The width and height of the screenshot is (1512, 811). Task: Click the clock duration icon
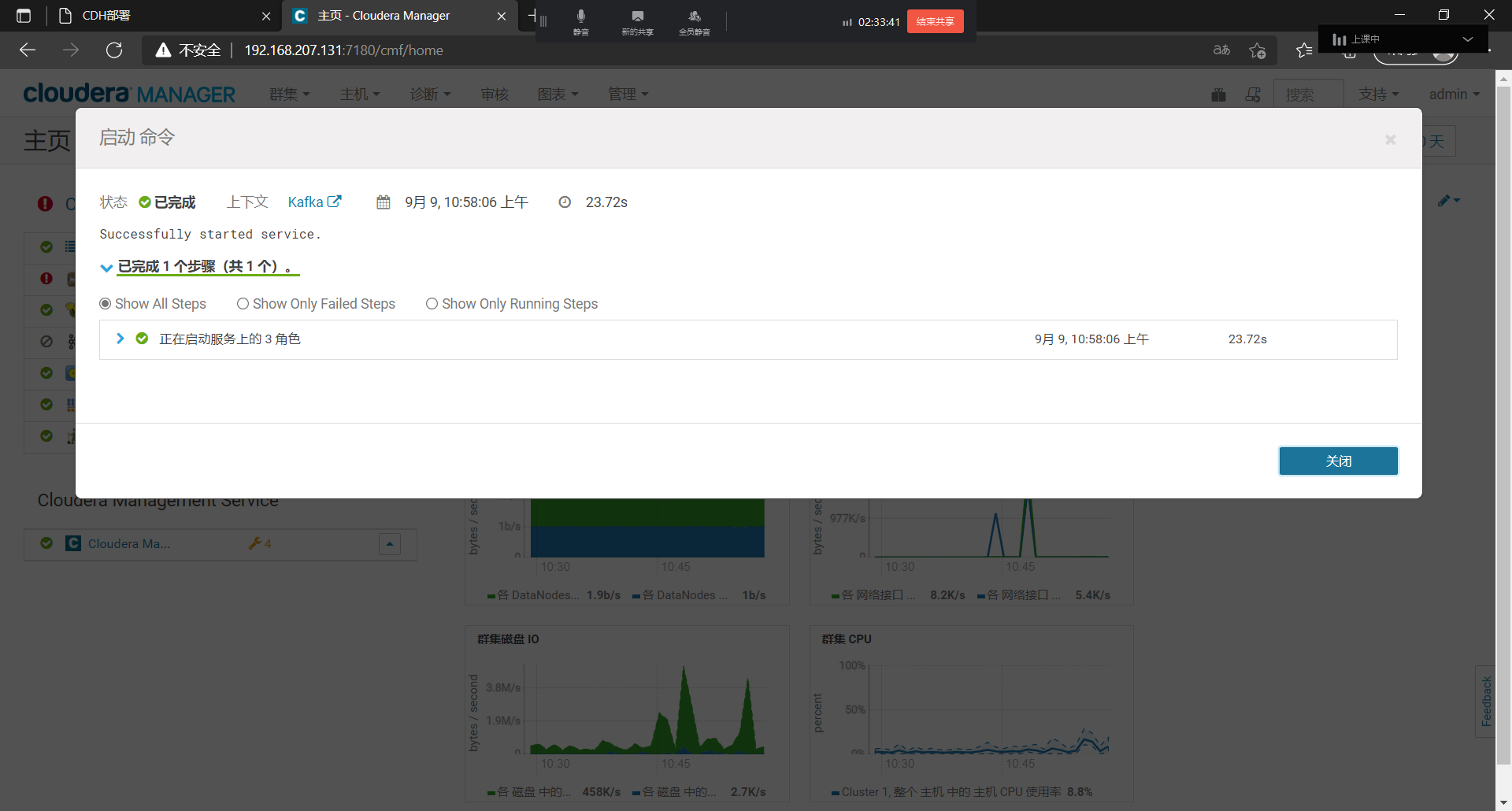(565, 202)
